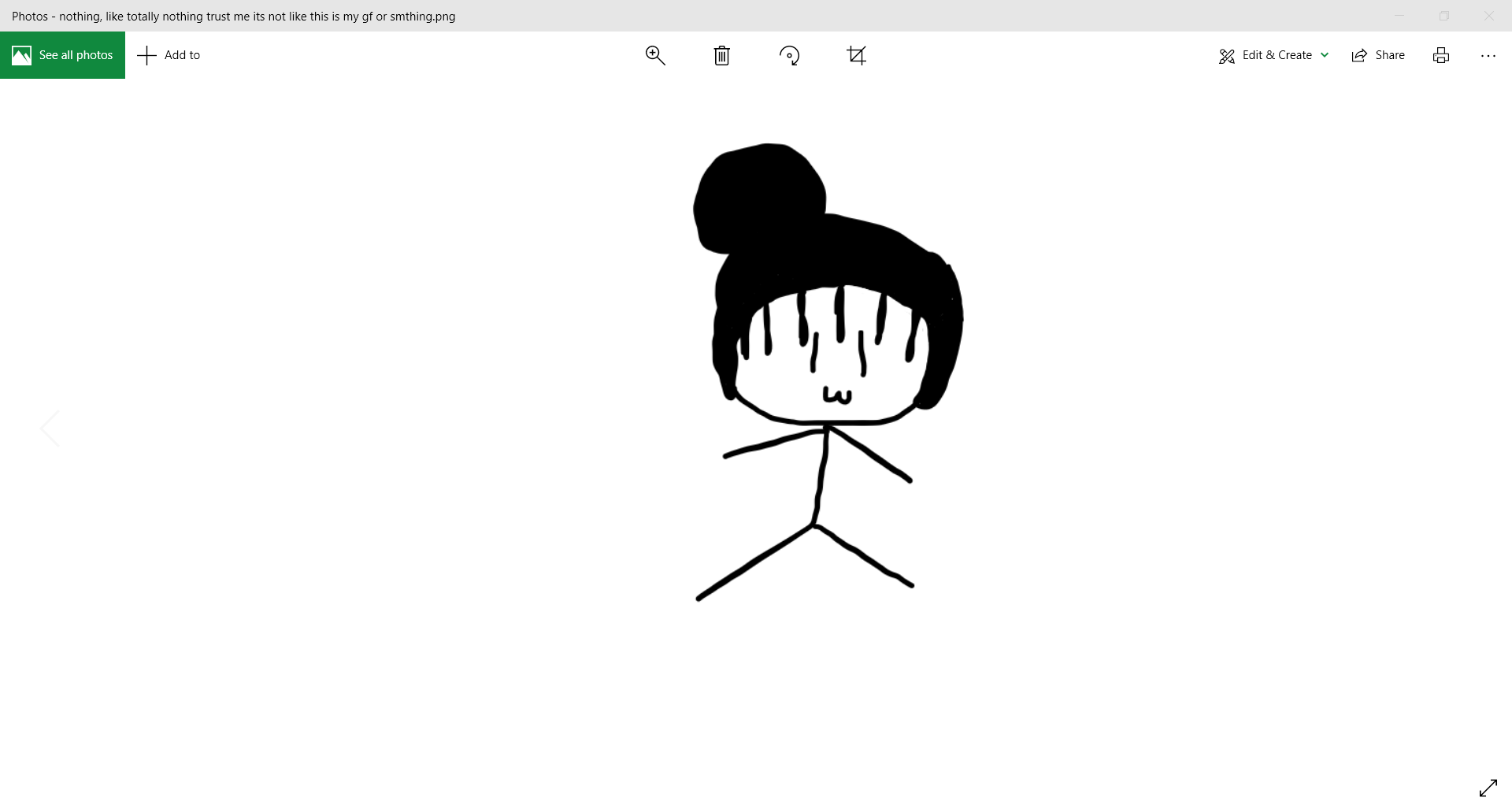
Task: Open the See more ellipsis menu
Action: click(1488, 55)
